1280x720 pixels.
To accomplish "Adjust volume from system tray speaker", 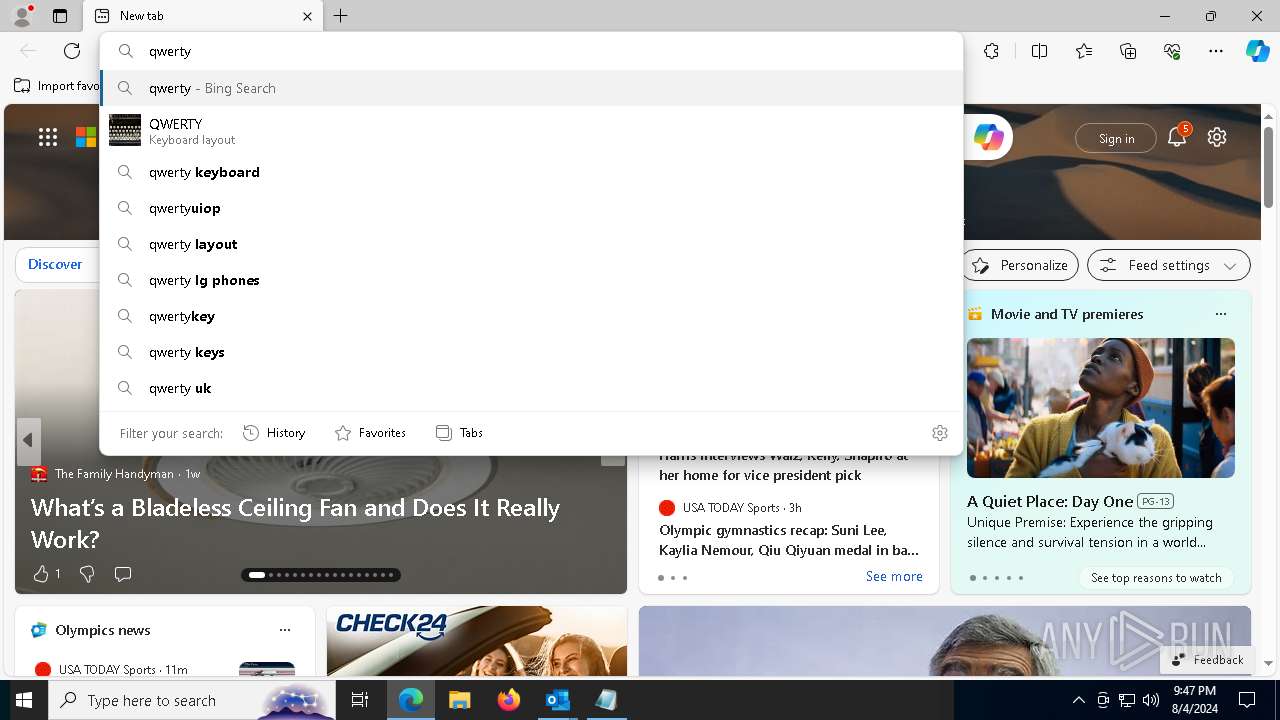I will (x=1151, y=700).
